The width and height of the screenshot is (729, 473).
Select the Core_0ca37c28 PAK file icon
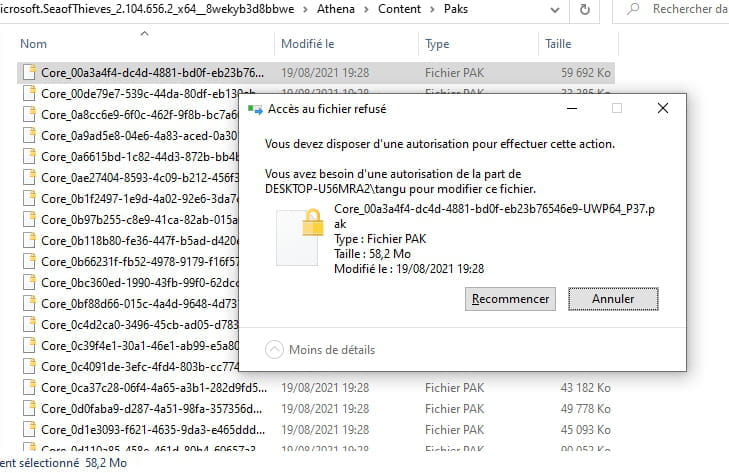point(30,387)
